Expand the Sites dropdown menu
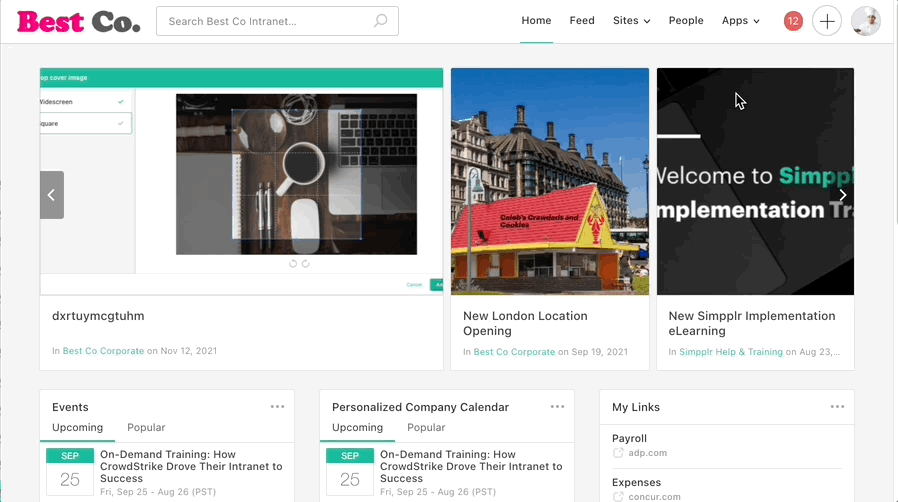 [x=632, y=21]
